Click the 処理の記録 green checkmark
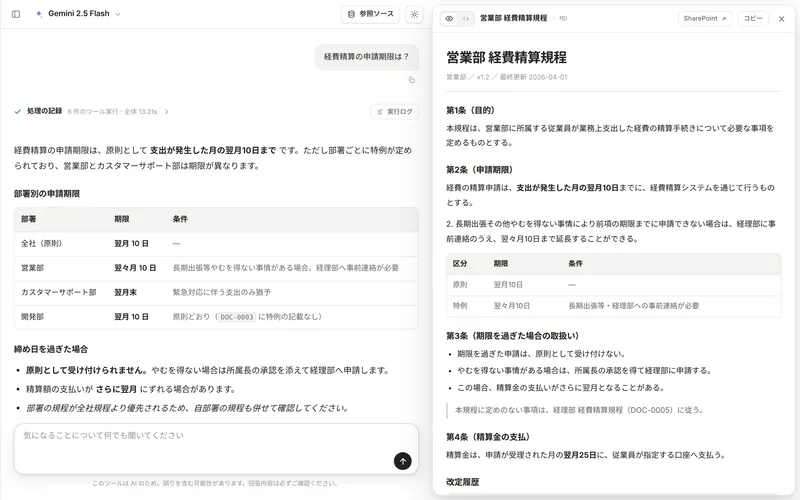The width and height of the screenshot is (800, 500). click(x=18, y=111)
